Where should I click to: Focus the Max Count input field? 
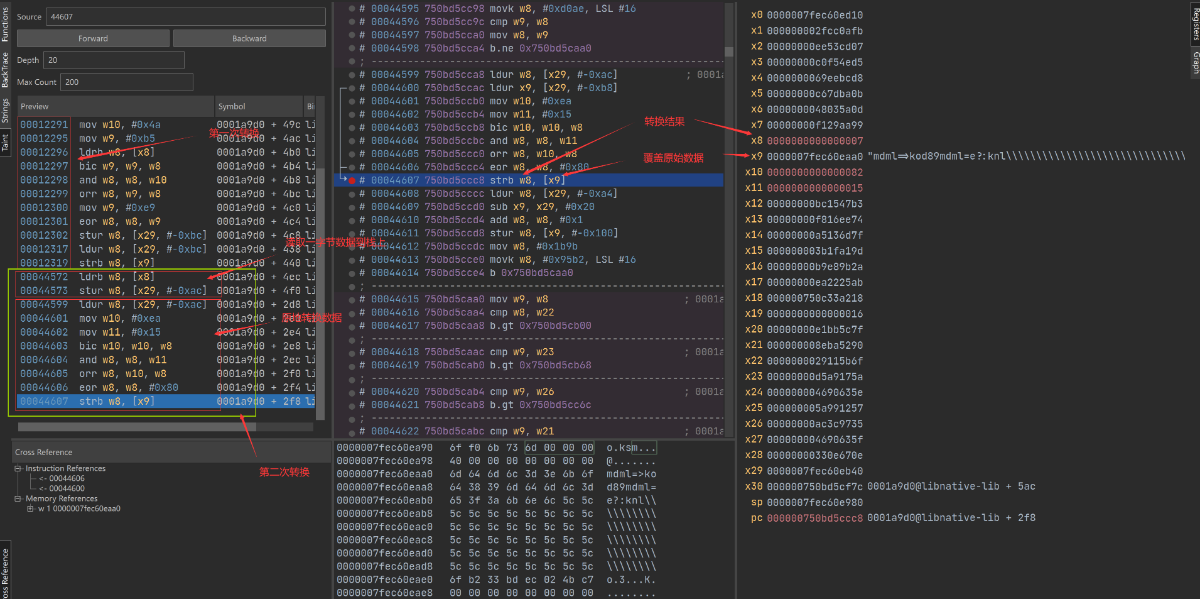tap(127, 82)
